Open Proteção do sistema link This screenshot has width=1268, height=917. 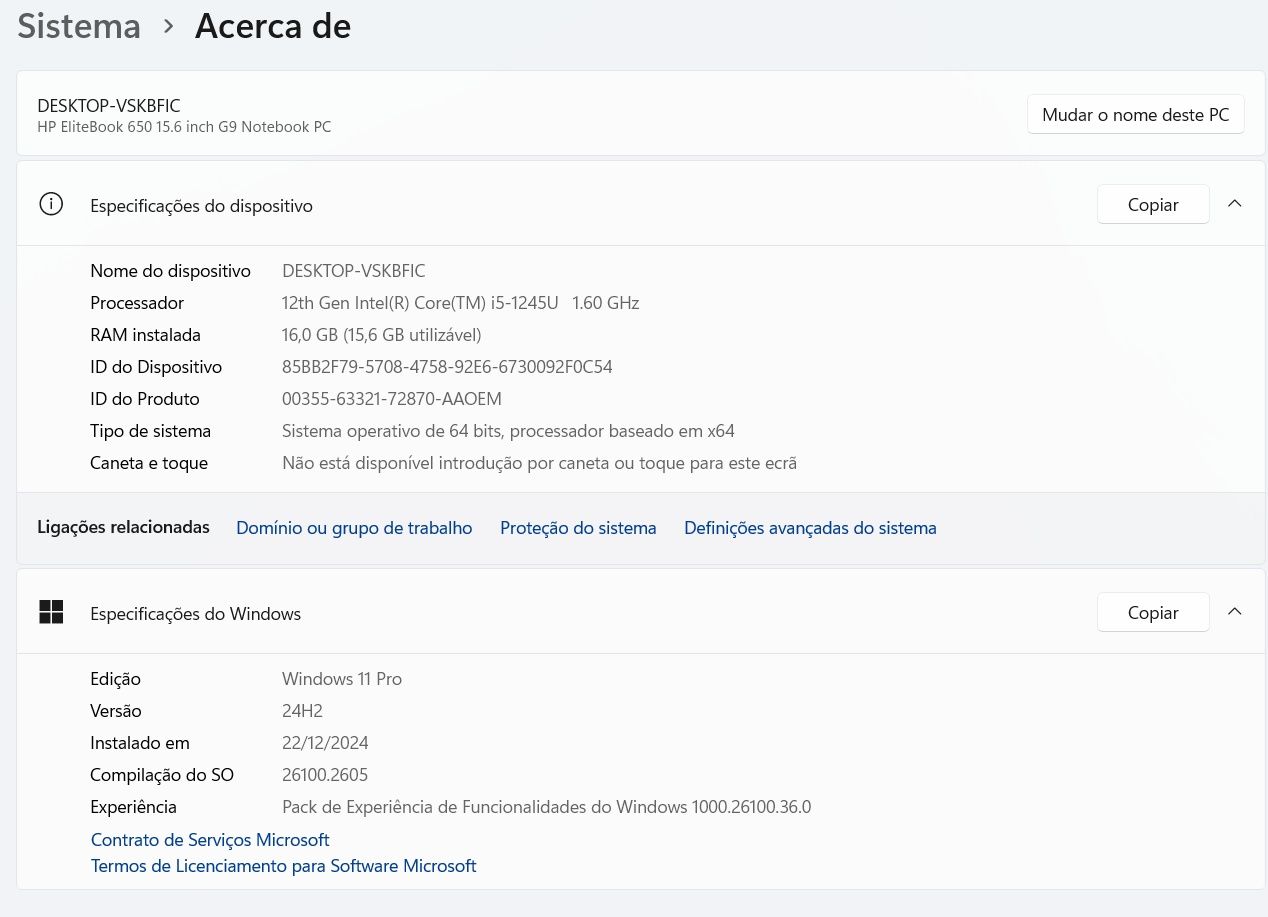click(578, 528)
